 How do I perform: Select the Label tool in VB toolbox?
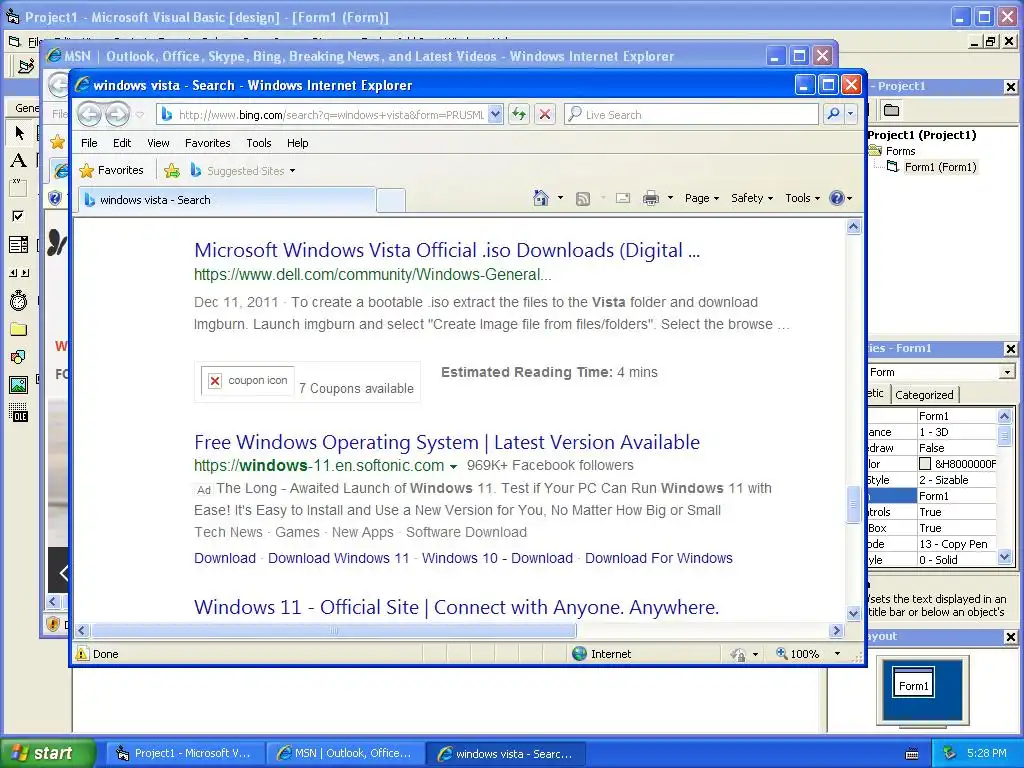[x=19, y=161]
